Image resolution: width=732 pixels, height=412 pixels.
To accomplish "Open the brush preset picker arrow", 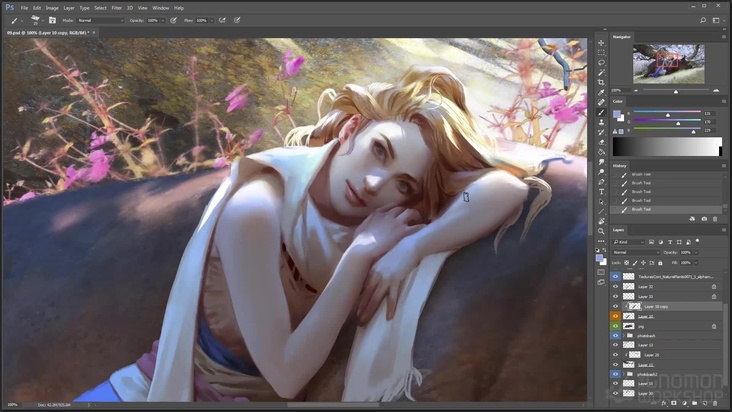I will (x=42, y=21).
